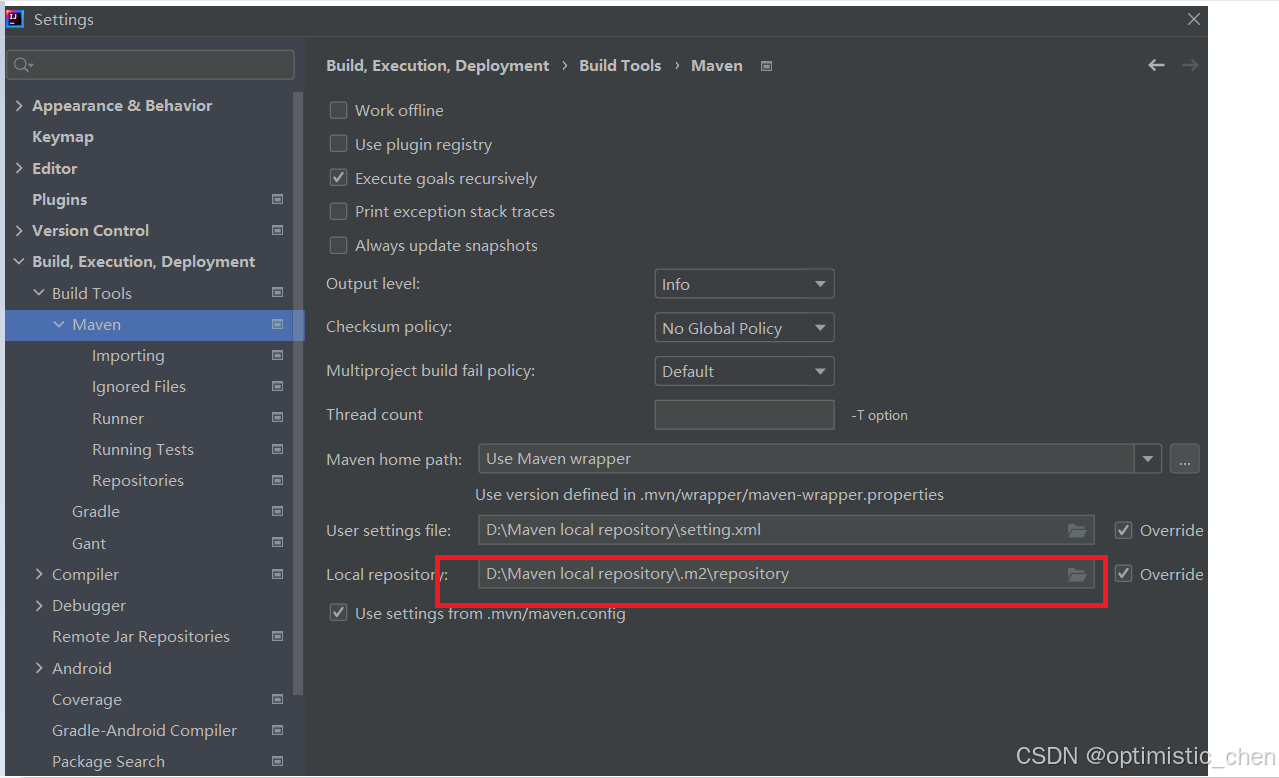Click the project-level icon next to Gradle
The height and width of the screenshot is (778, 1279).
point(278,511)
